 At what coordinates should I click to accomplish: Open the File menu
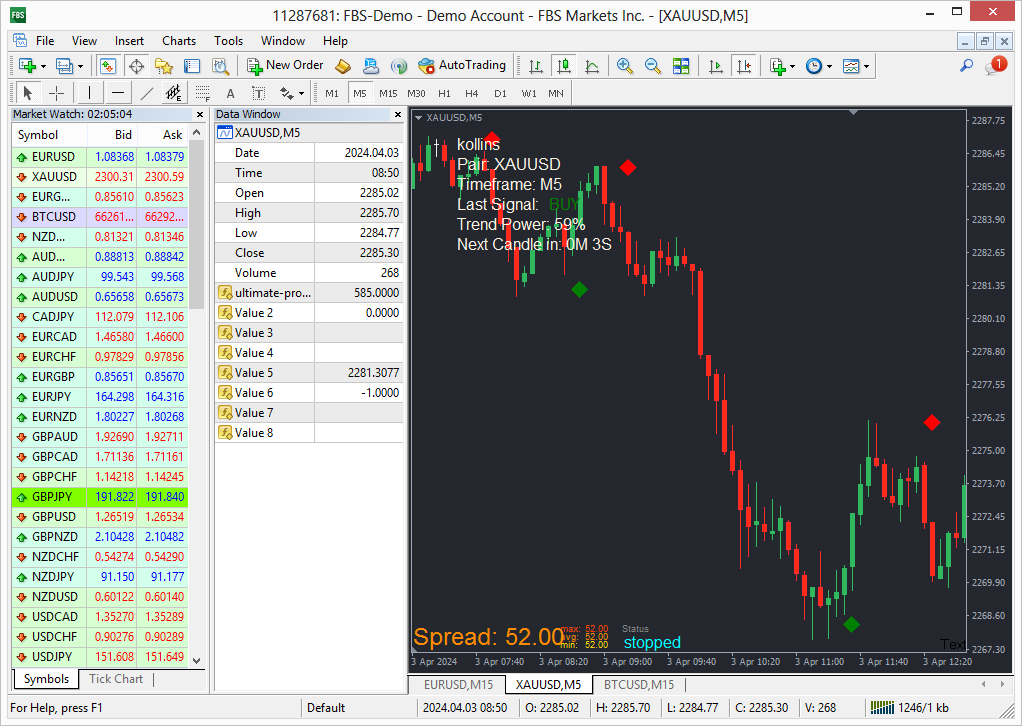coord(45,40)
